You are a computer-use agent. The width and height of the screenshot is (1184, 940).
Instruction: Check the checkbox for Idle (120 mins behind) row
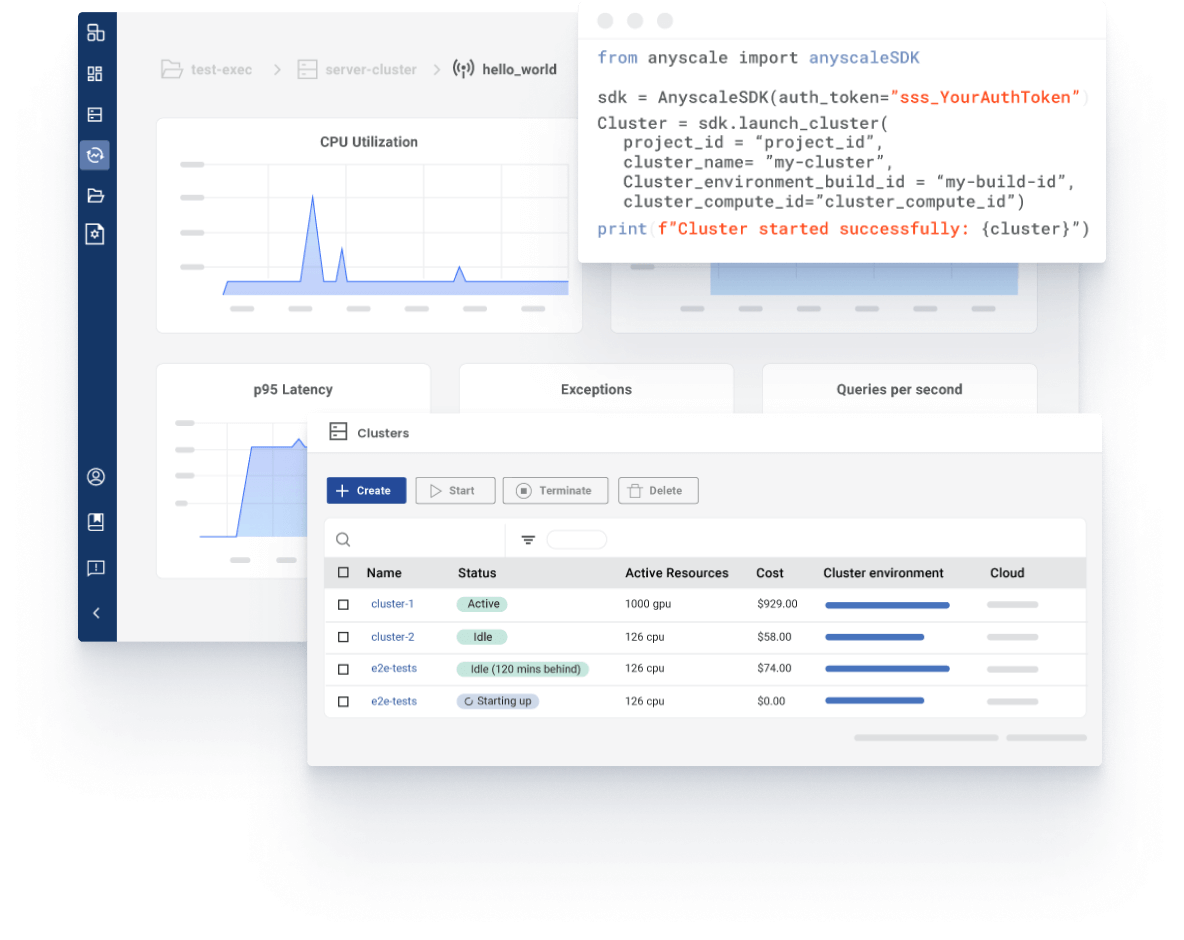tap(344, 670)
